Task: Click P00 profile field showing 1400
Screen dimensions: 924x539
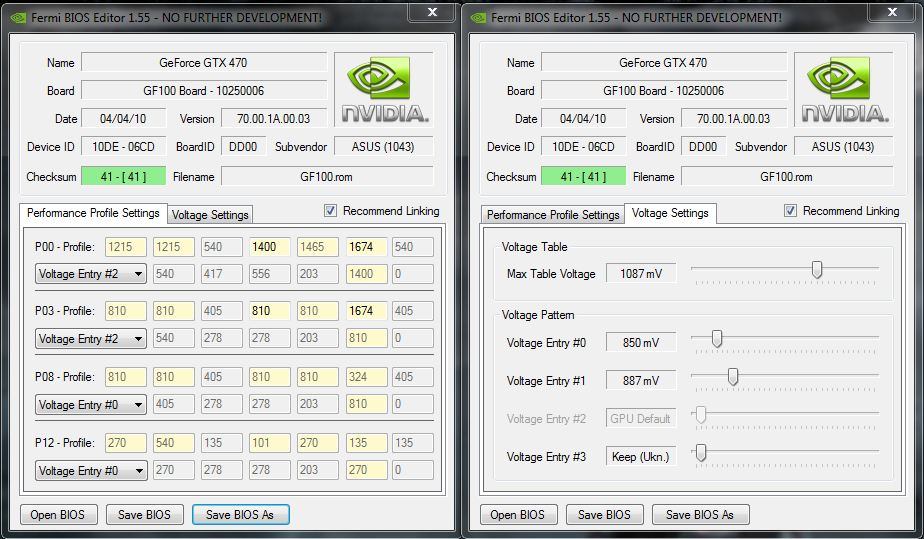Action: click(x=270, y=247)
